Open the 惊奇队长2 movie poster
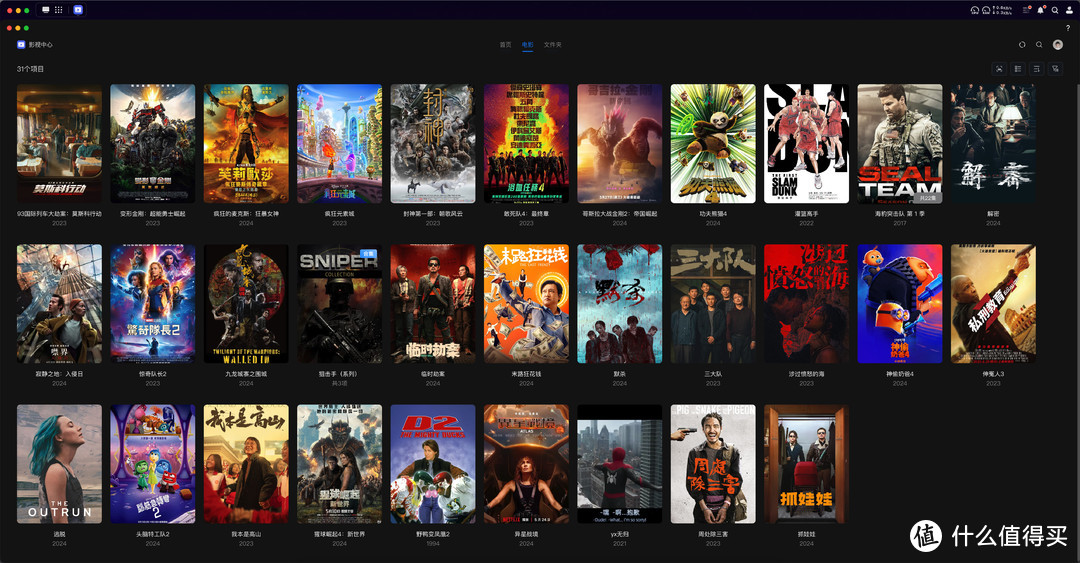The image size is (1080, 563). coord(153,303)
